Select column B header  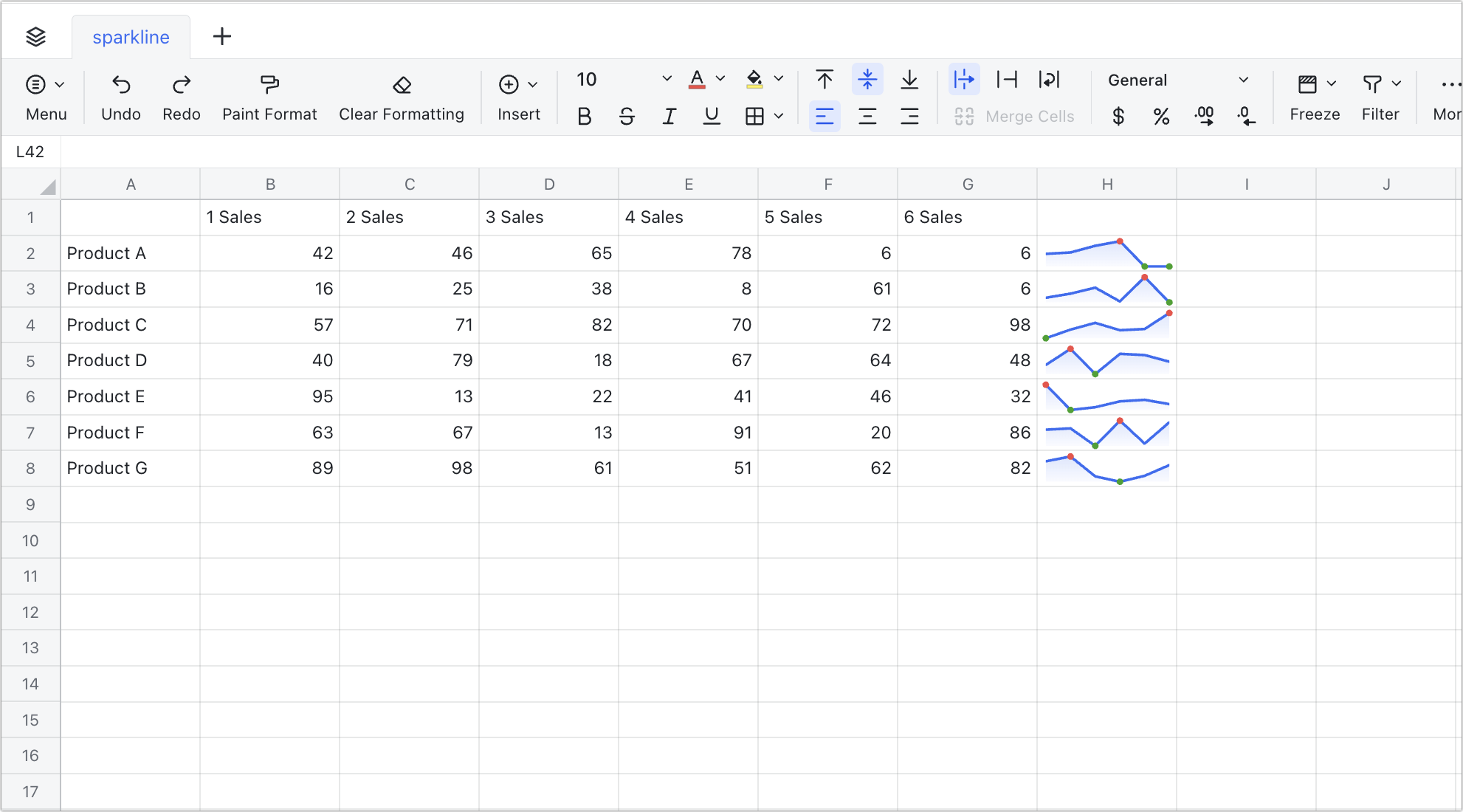click(270, 185)
